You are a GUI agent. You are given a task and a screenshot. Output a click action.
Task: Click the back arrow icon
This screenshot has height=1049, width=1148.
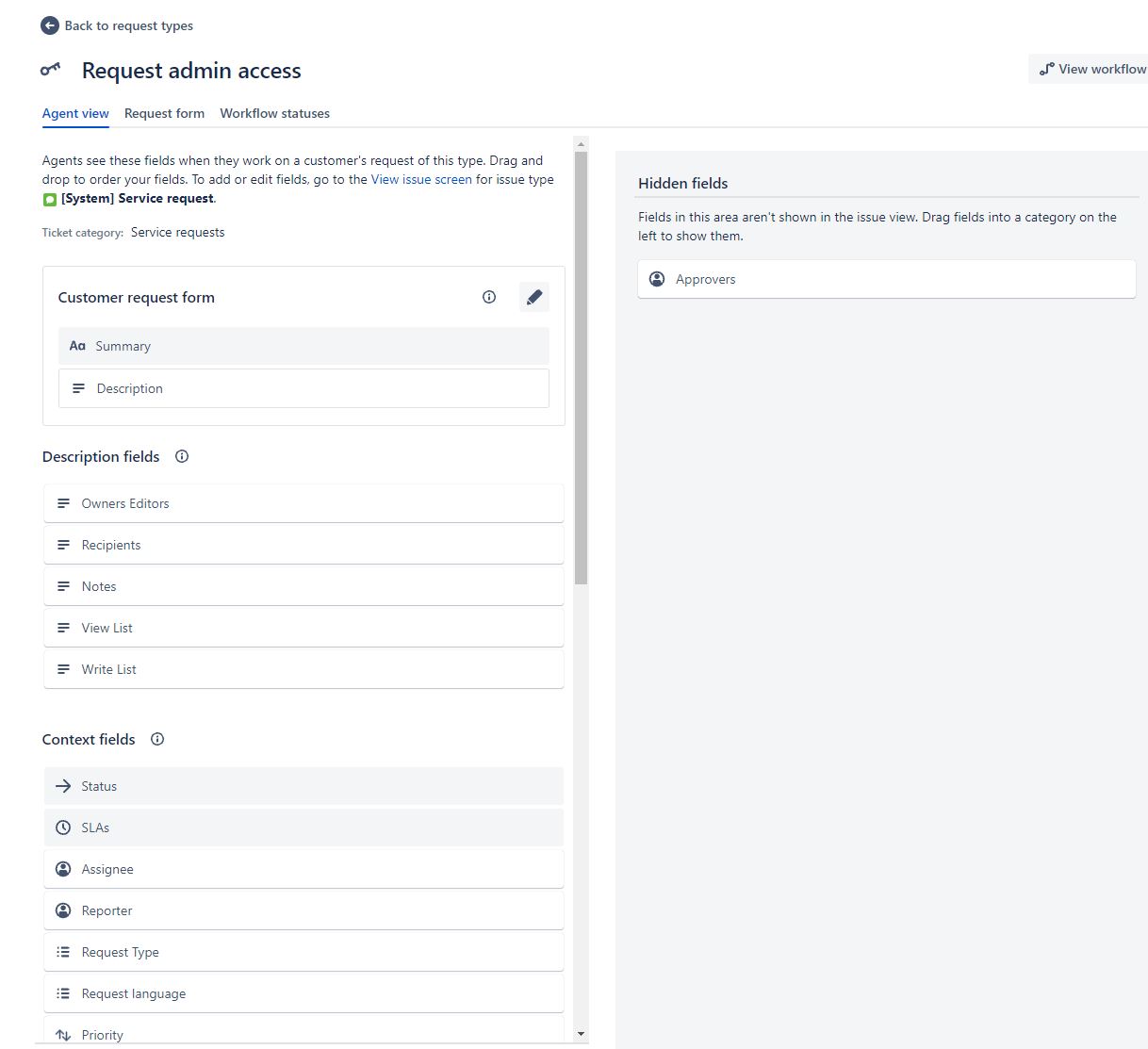pyautogui.click(x=50, y=25)
